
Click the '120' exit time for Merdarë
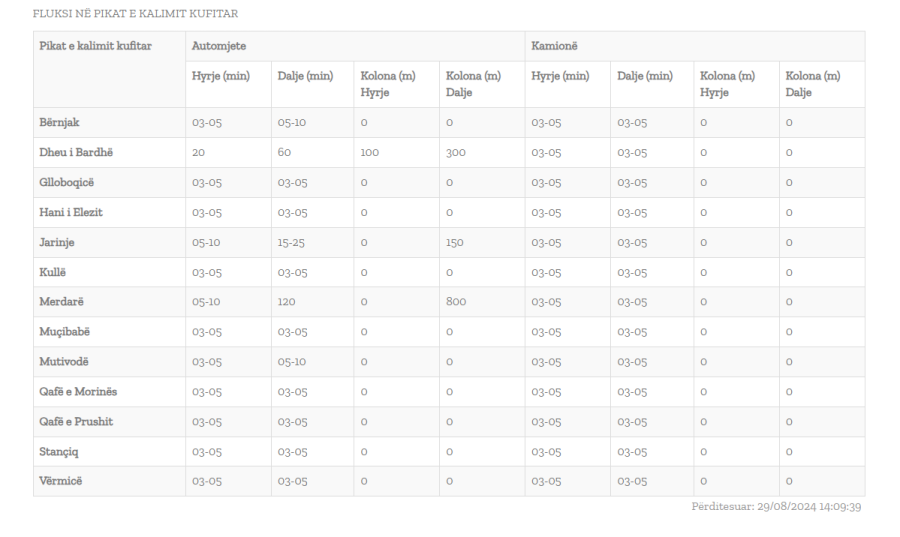(x=286, y=302)
